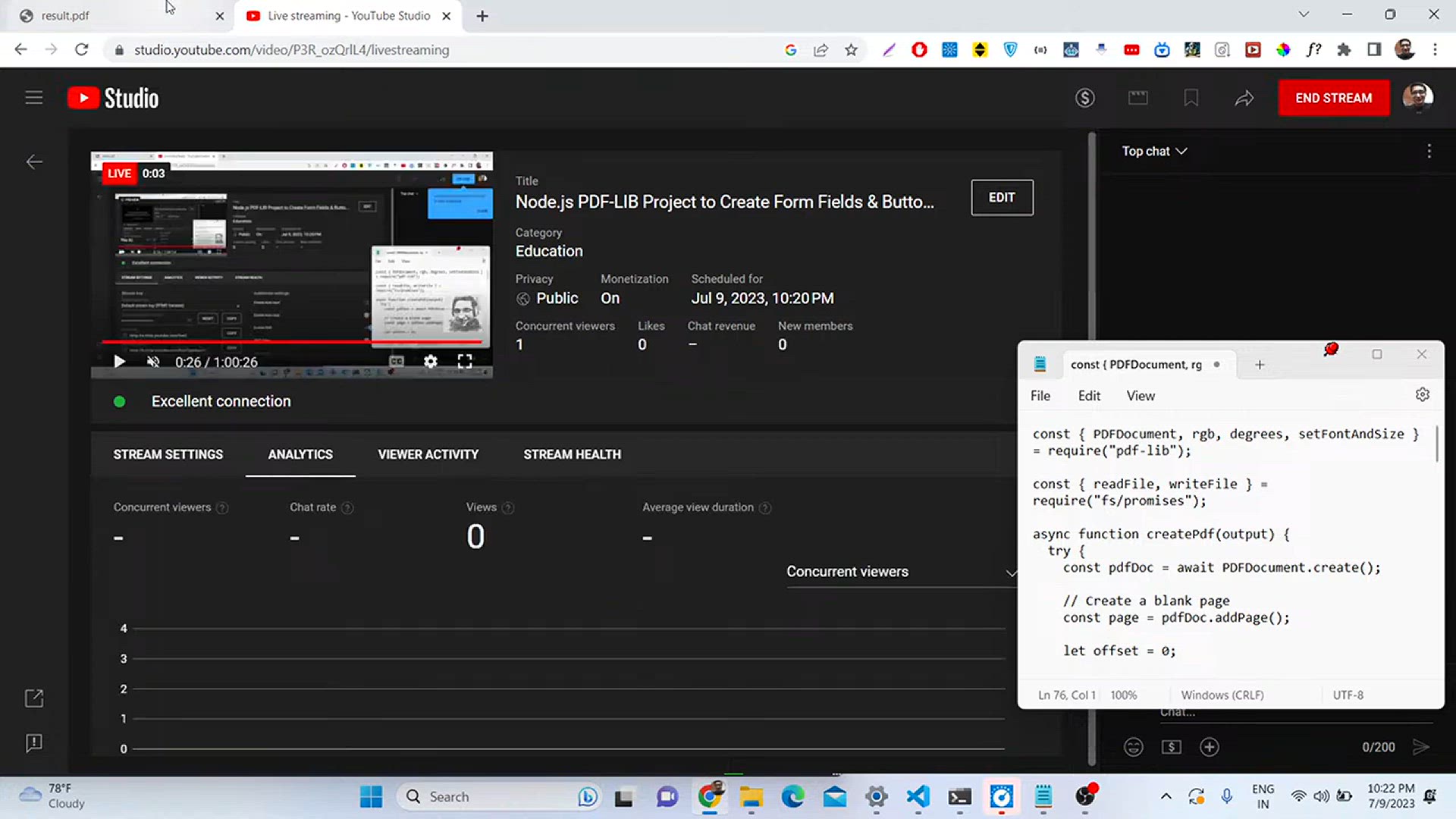Click the back arrow in left sidebar
The image size is (1456, 819).
pos(34,162)
